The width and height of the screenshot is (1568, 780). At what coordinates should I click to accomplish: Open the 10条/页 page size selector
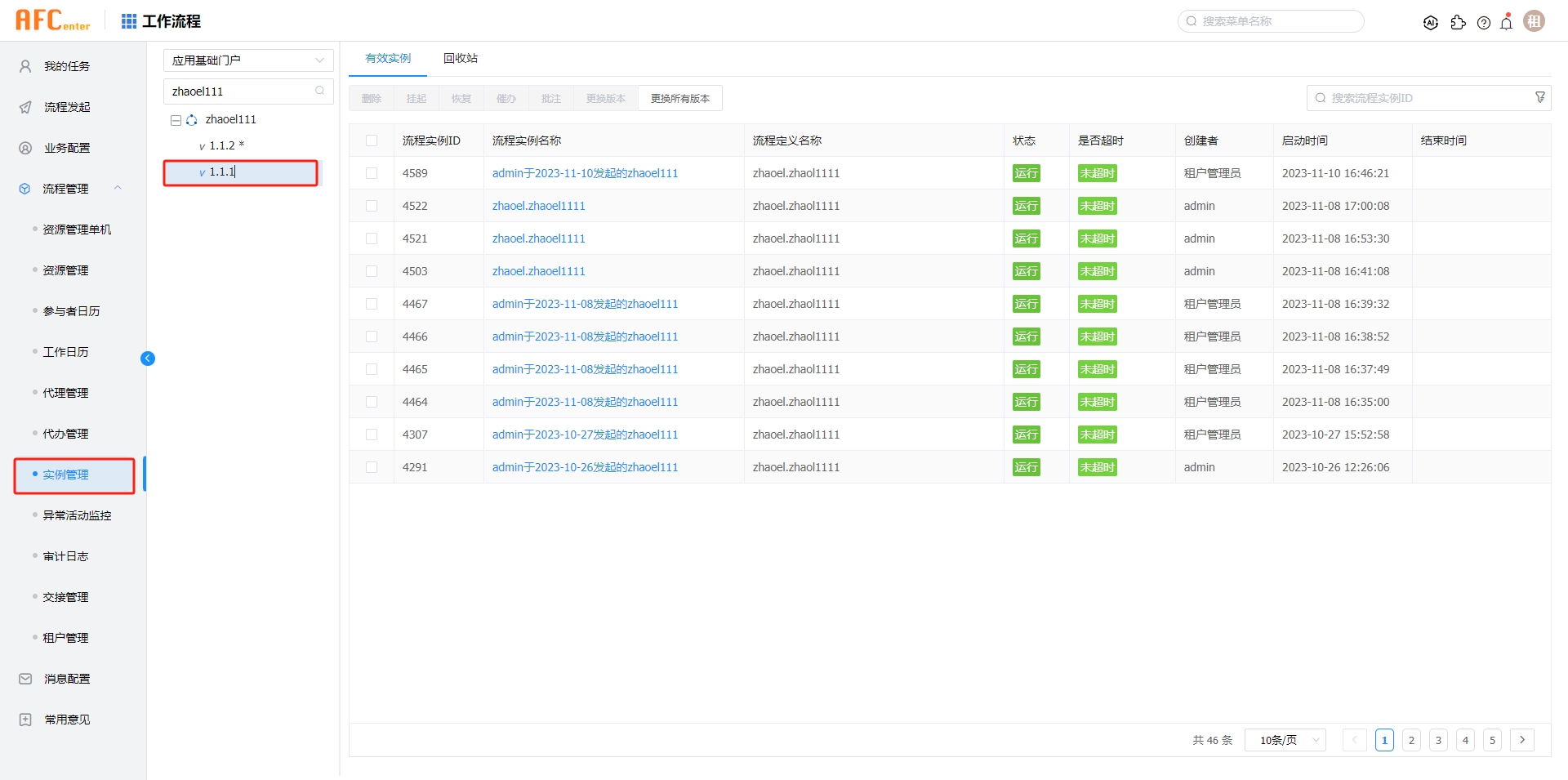coord(1285,740)
